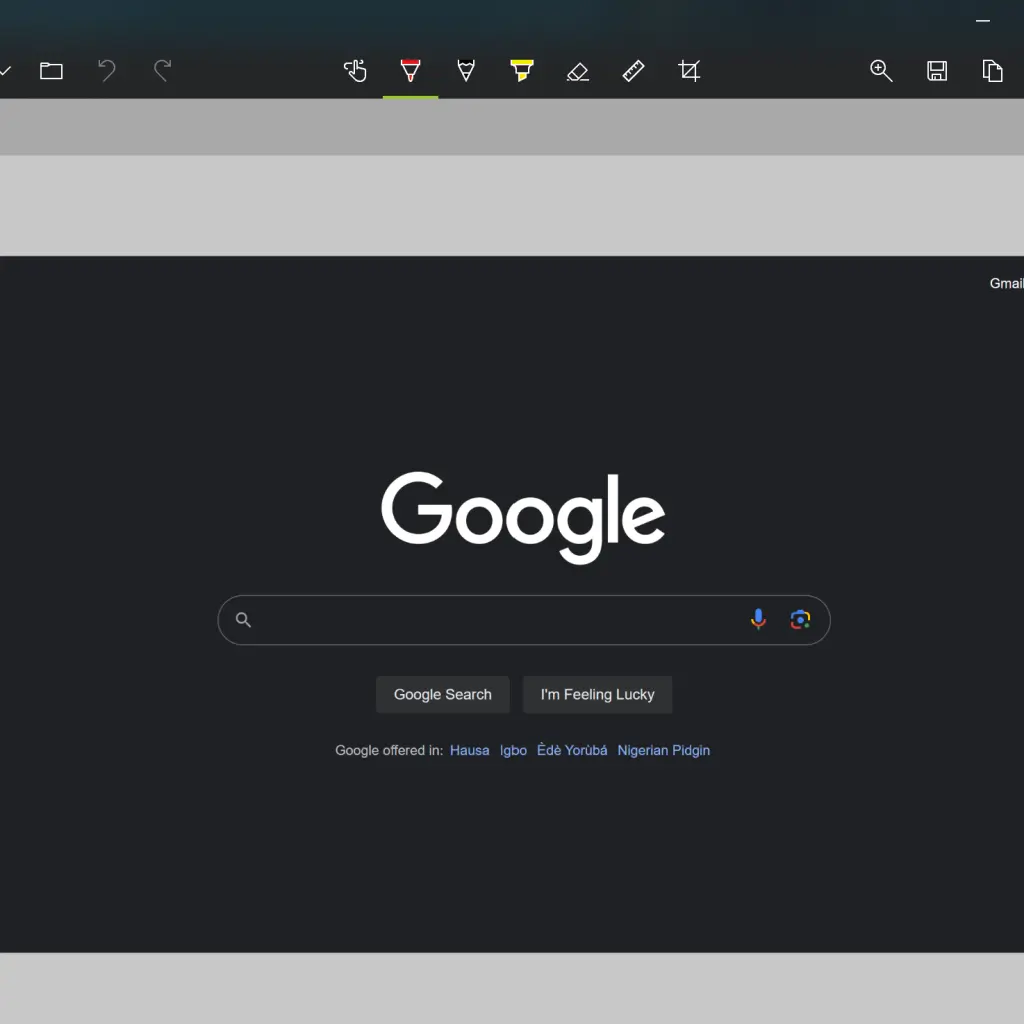
Task: Open Search by image camera icon
Action: click(x=800, y=619)
